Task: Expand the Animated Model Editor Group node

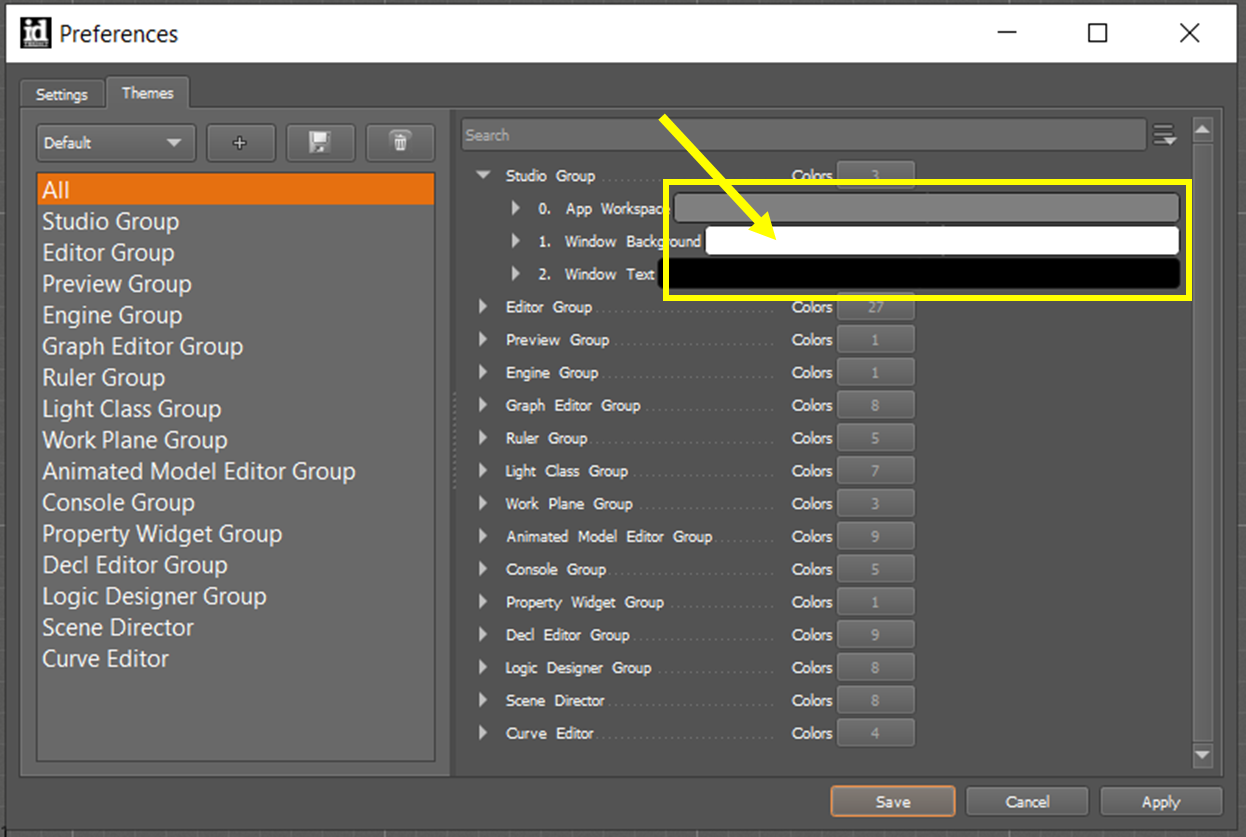Action: point(483,536)
